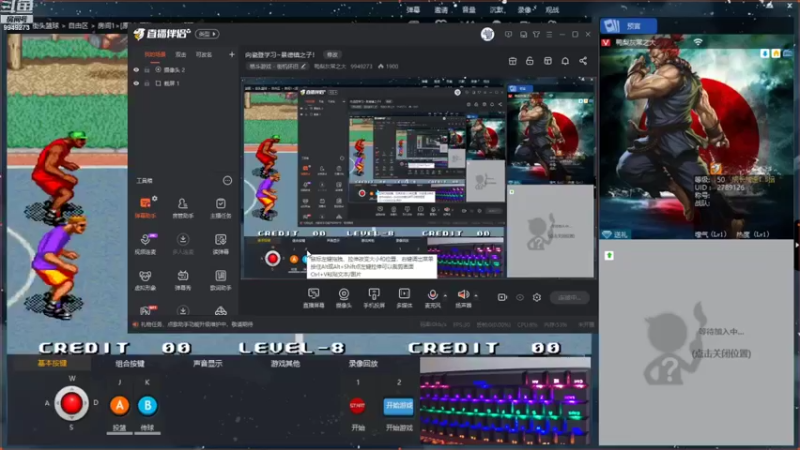The image size is (800, 450).
Task: Select the 摄像头 2 source row
Action: [184, 69]
